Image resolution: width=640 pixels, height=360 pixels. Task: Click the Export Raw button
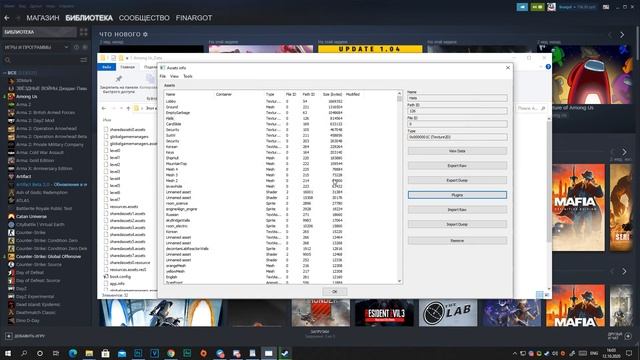coord(457,166)
